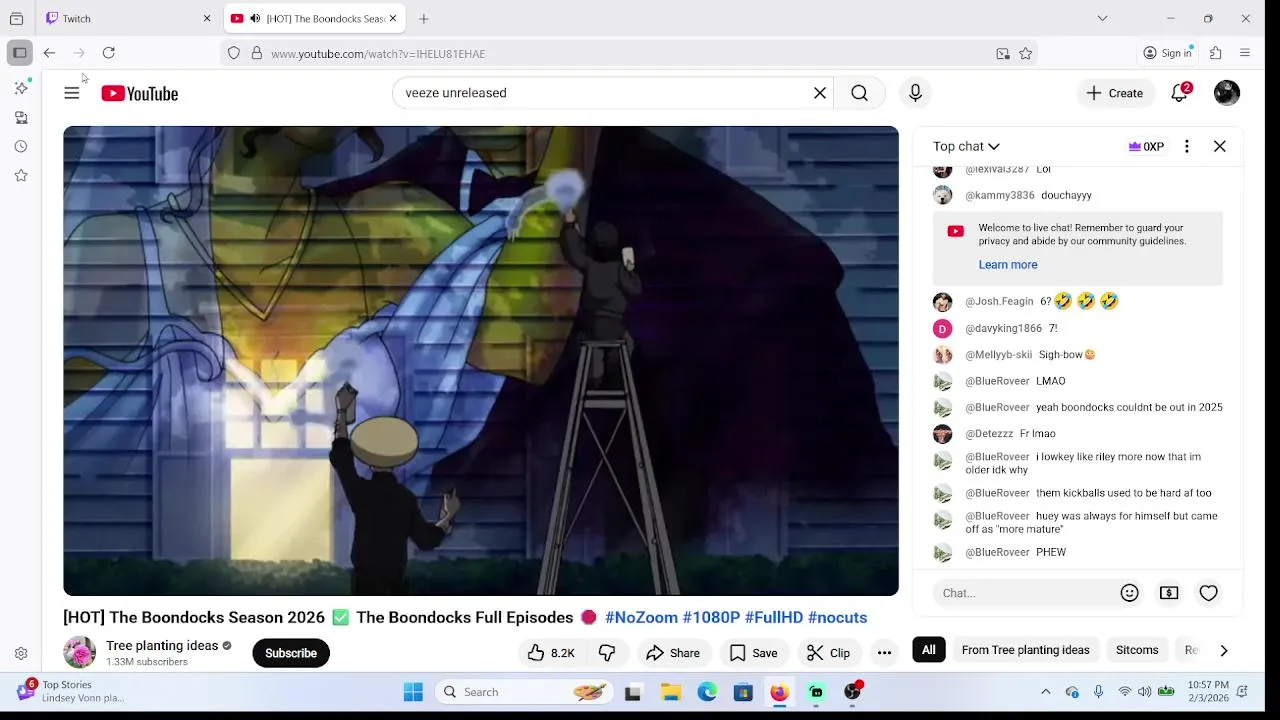Open the YouTube guide hamburger menu
This screenshot has height=720, width=1280.
pos(72,93)
